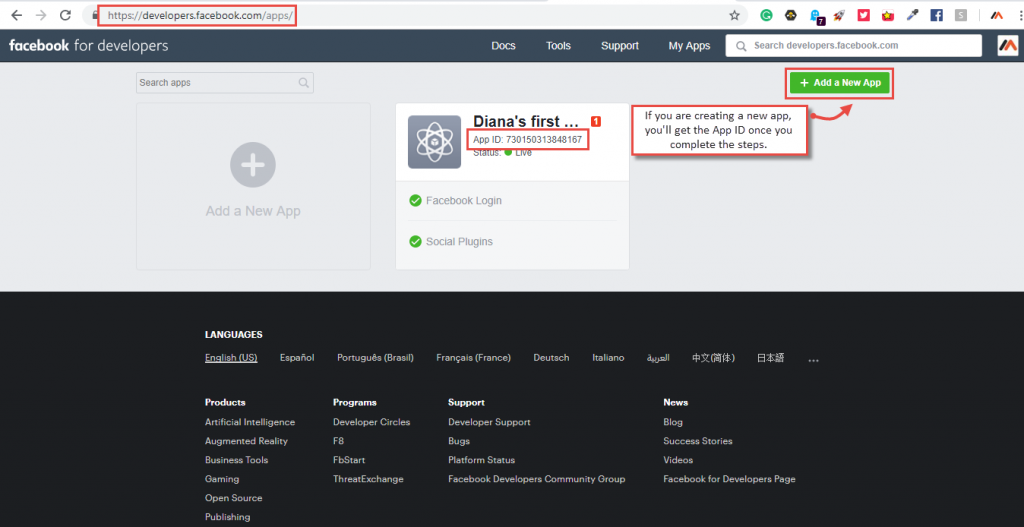Click the browser address bar URL
Image resolution: width=1024 pixels, height=527 pixels.
(200, 15)
